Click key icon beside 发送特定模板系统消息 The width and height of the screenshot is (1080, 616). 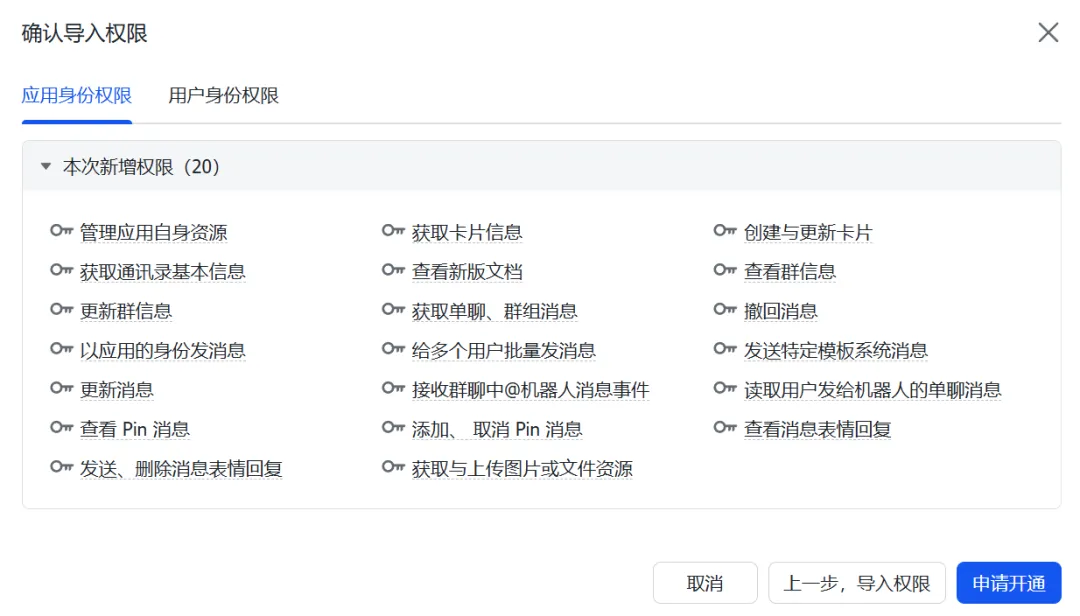(725, 349)
